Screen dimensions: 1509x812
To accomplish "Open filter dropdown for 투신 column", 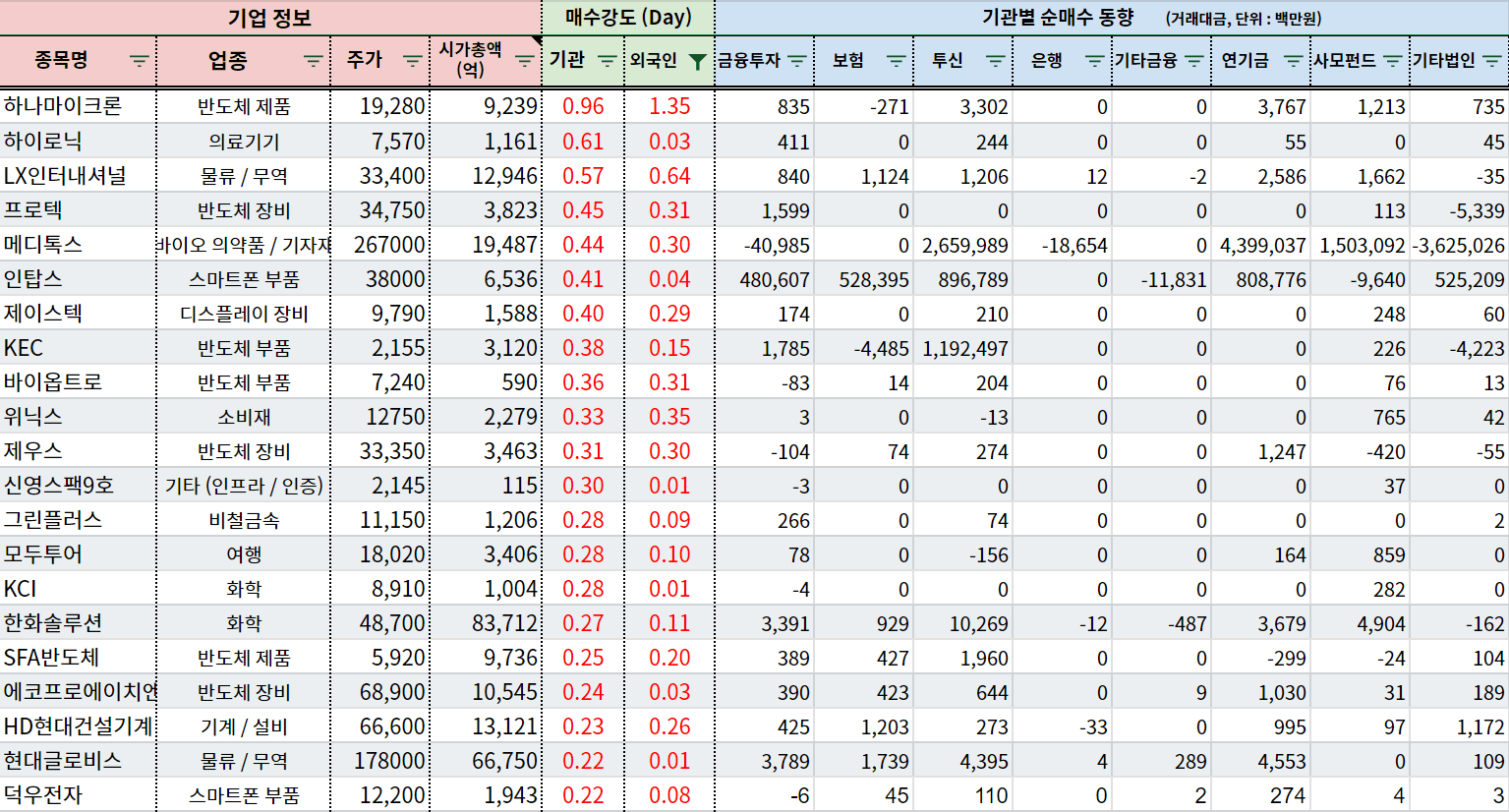I will coord(996,61).
